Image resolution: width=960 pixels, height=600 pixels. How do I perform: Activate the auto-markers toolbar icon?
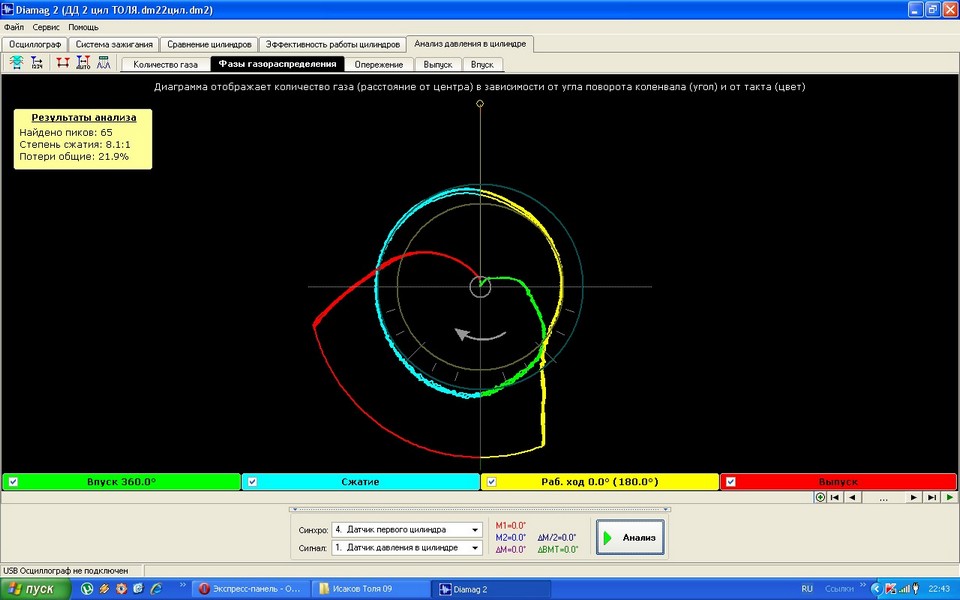83,62
